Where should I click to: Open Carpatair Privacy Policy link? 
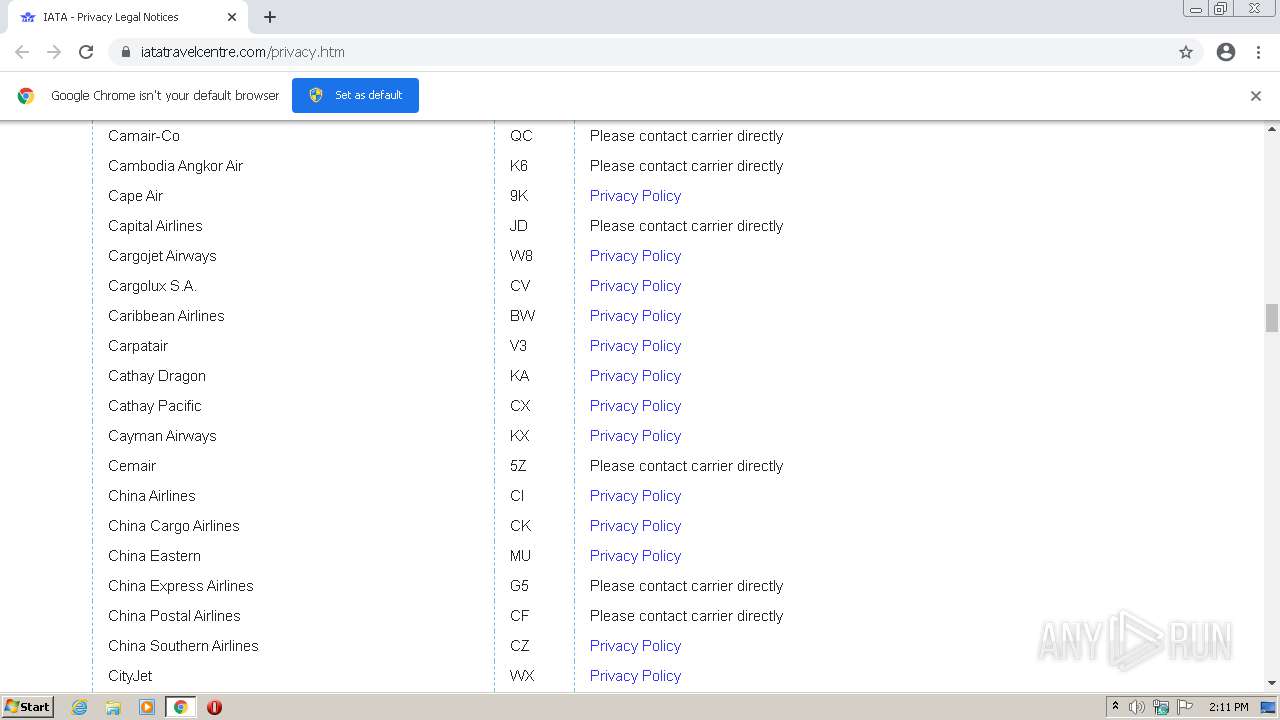635,346
